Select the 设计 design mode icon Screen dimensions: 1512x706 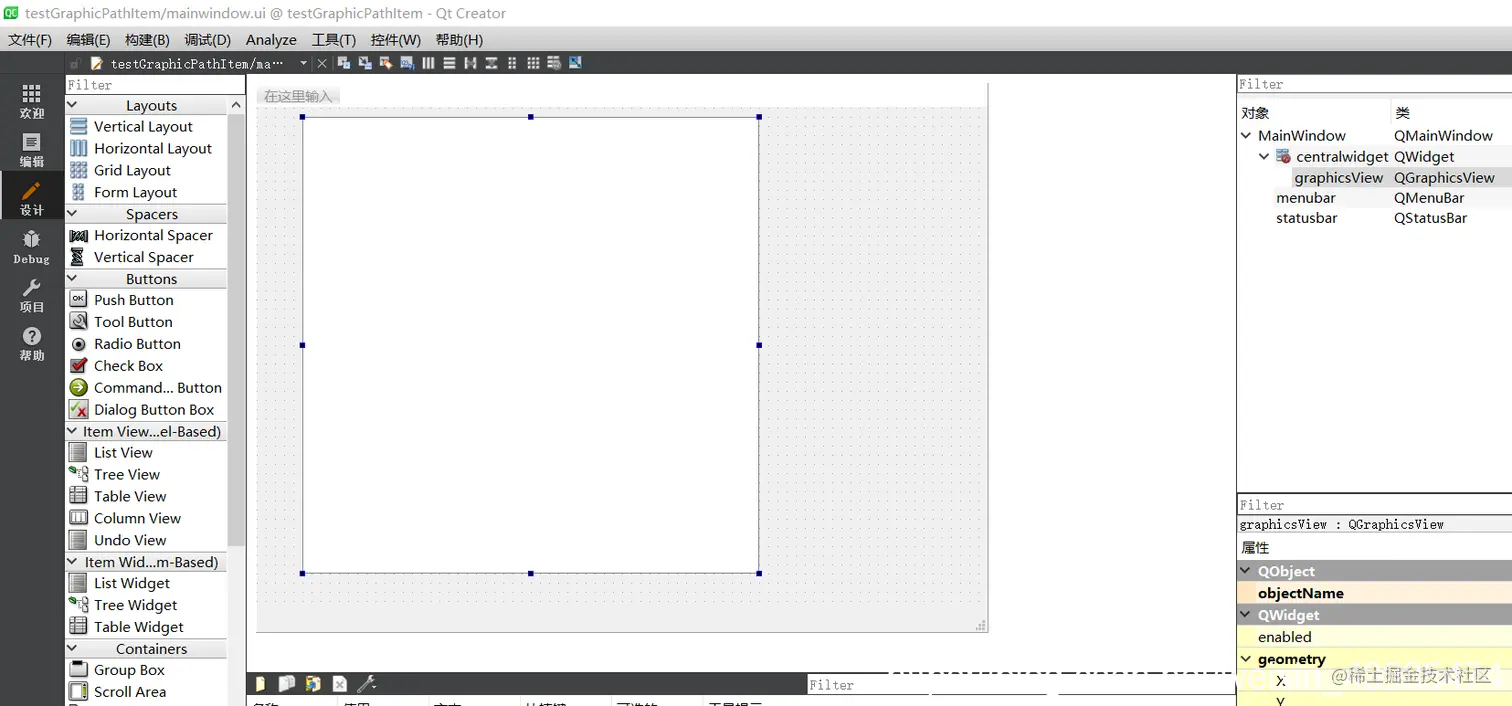point(32,198)
